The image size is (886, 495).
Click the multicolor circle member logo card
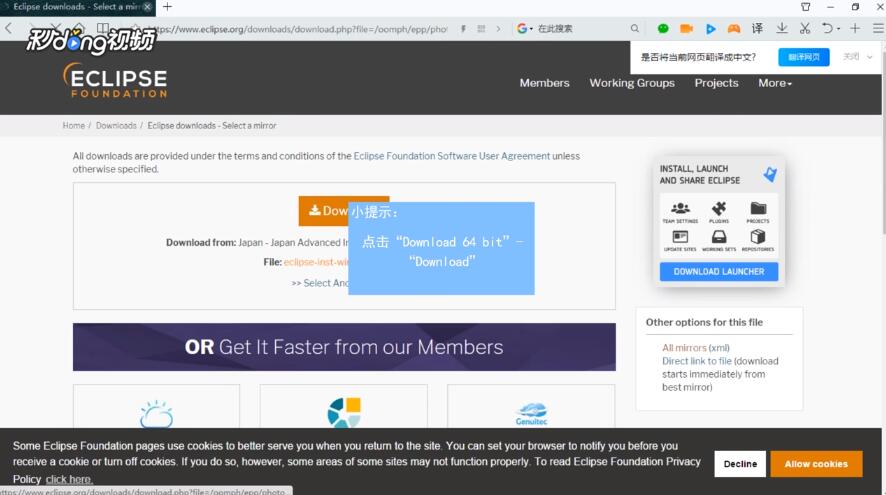coord(344,407)
